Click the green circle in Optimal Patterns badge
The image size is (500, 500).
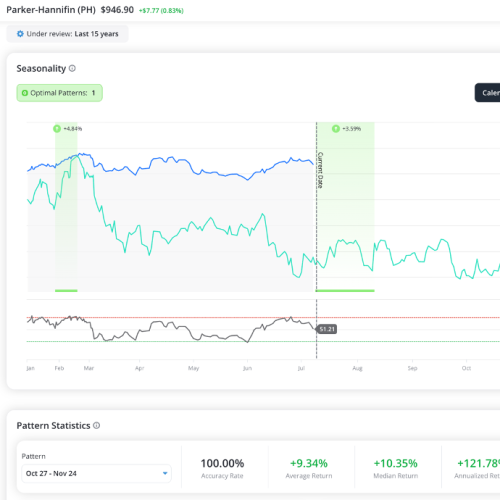(25, 93)
